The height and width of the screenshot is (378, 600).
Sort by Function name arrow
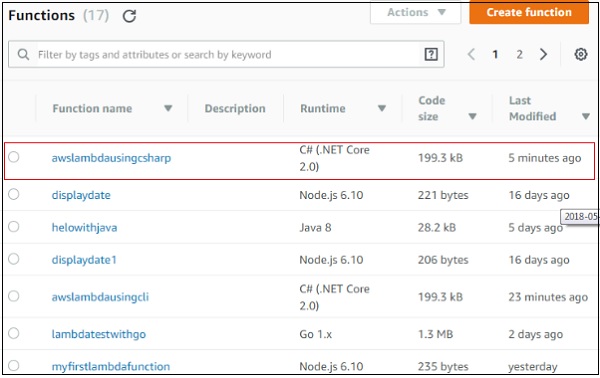coord(168,108)
